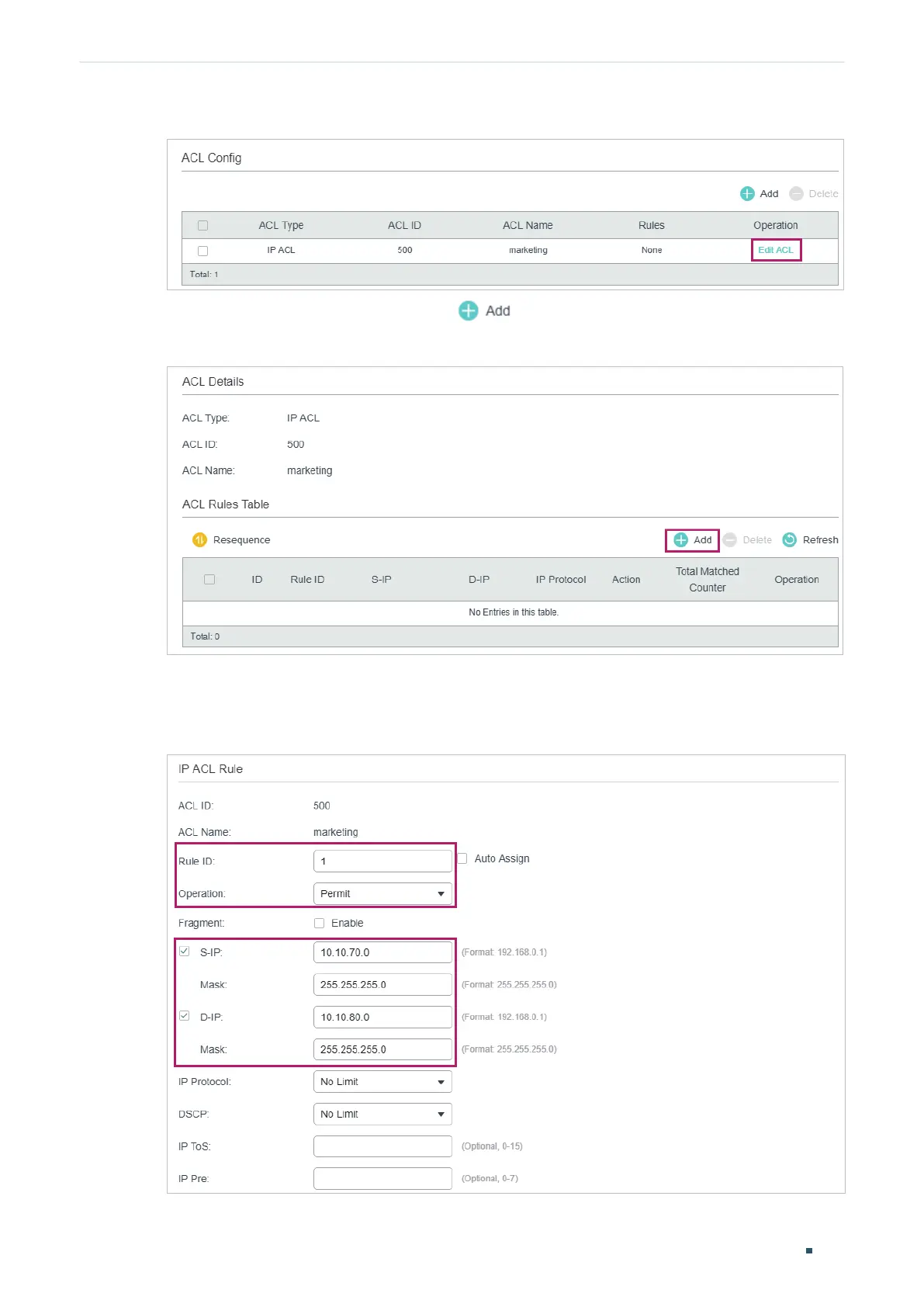Select the ACL Rules Table header checkbox
The width and height of the screenshot is (924, 1307).
click(x=209, y=580)
